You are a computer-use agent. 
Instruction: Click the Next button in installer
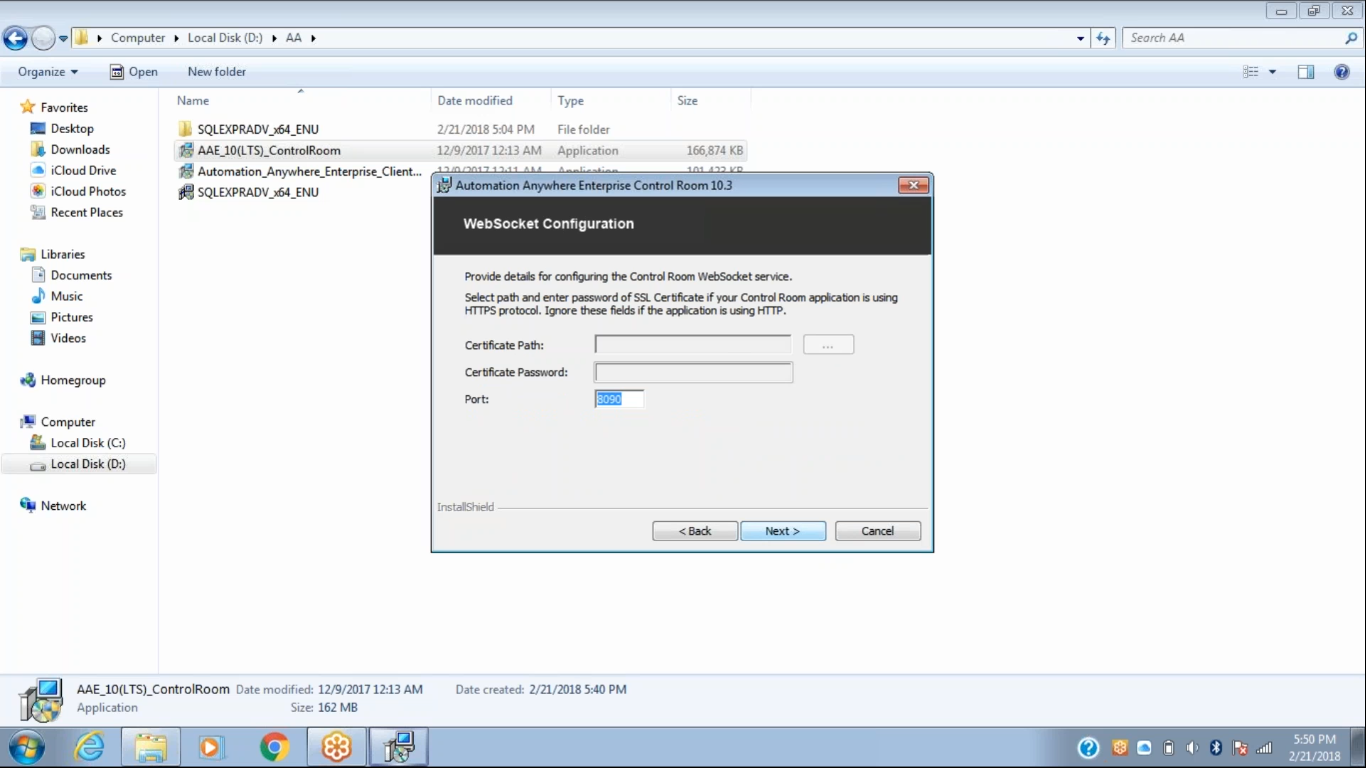point(783,531)
